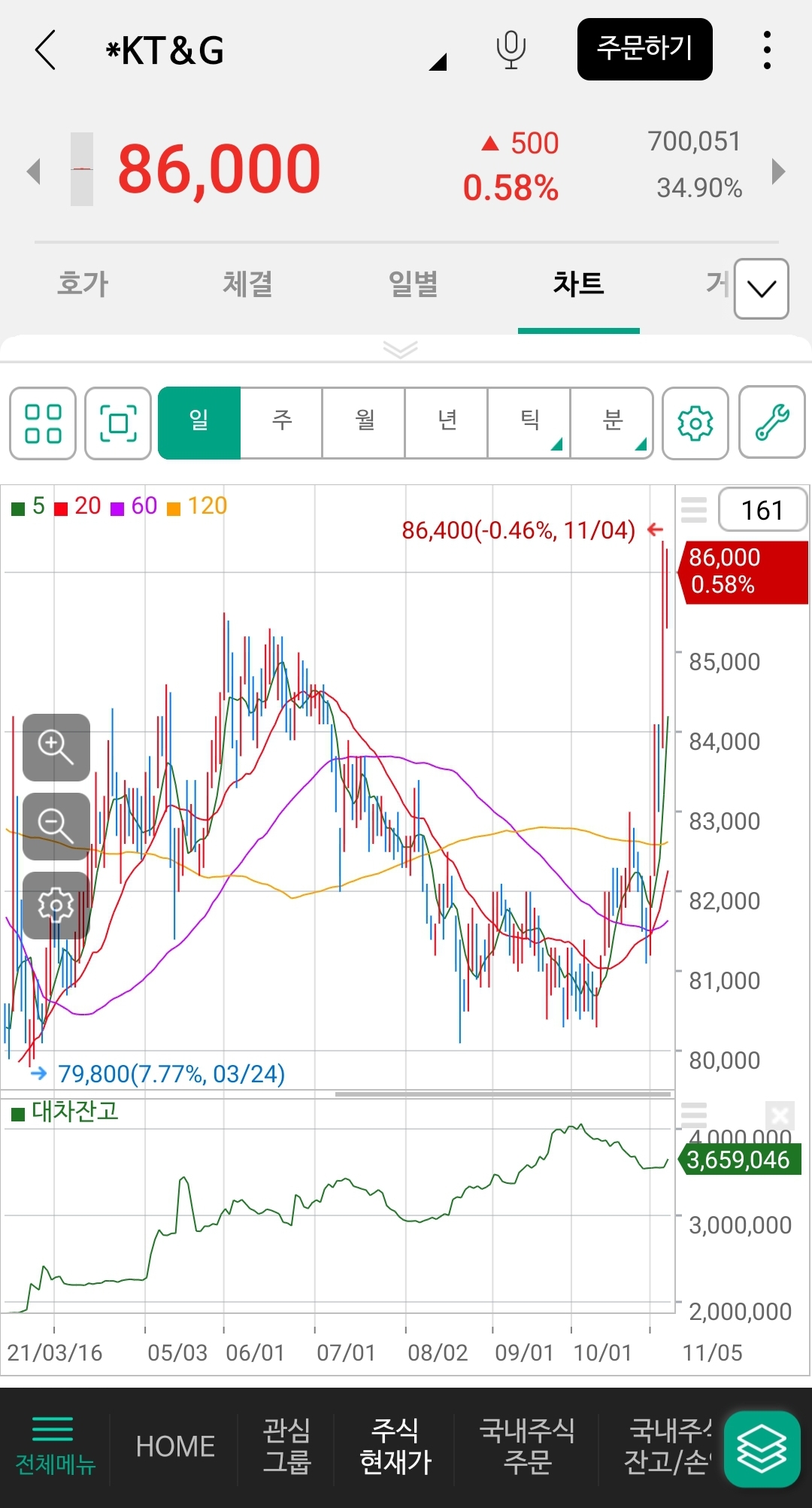This screenshot has width=812, height=1508.
Task: Edit the 161 candle count field
Action: (762, 510)
